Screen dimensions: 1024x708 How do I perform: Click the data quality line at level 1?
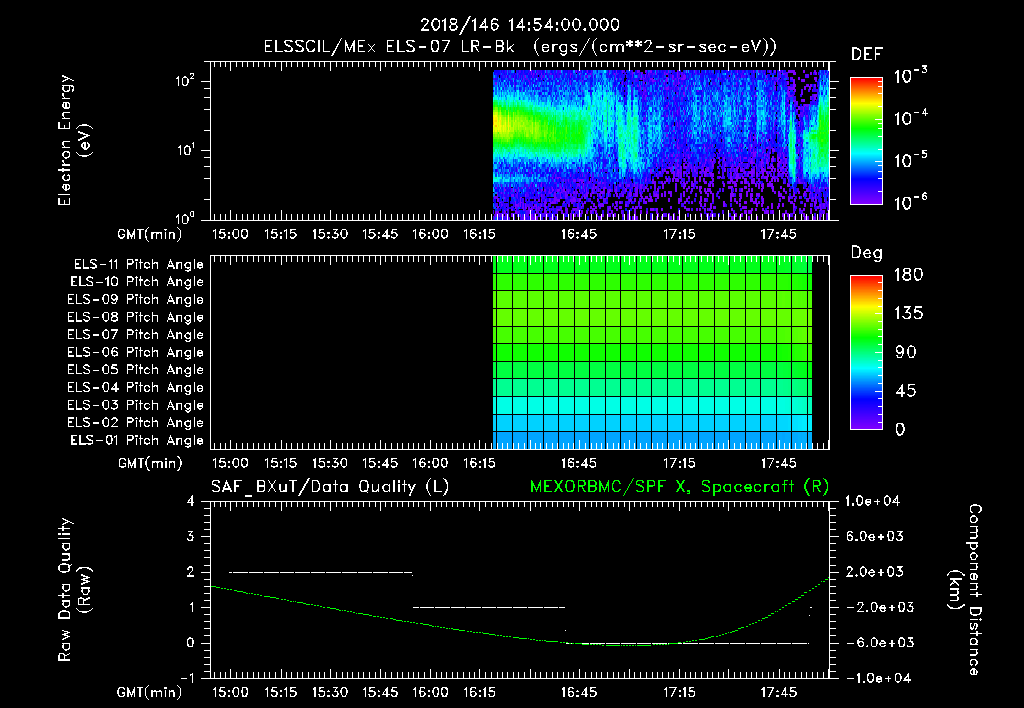coord(489,607)
